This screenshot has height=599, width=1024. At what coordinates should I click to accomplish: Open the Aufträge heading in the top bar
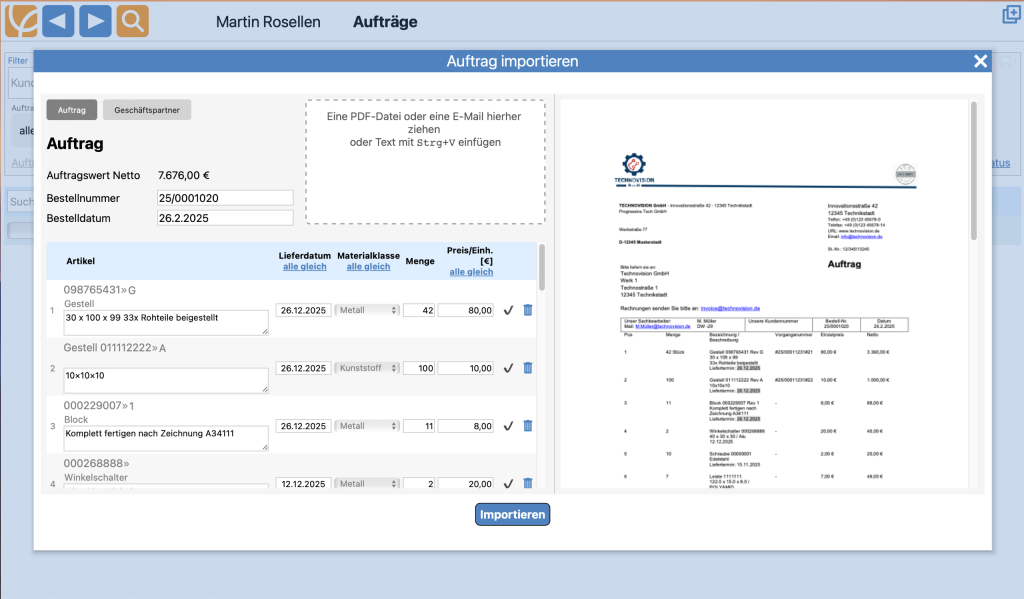click(385, 22)
